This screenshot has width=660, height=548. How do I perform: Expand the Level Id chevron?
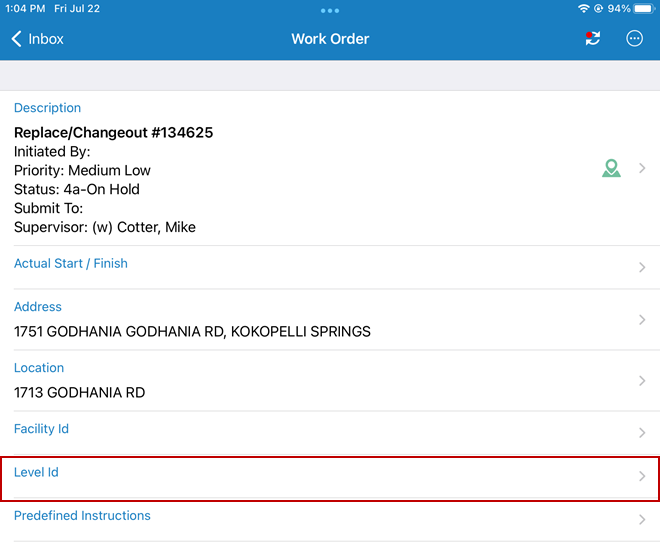(x=642, y=476)
